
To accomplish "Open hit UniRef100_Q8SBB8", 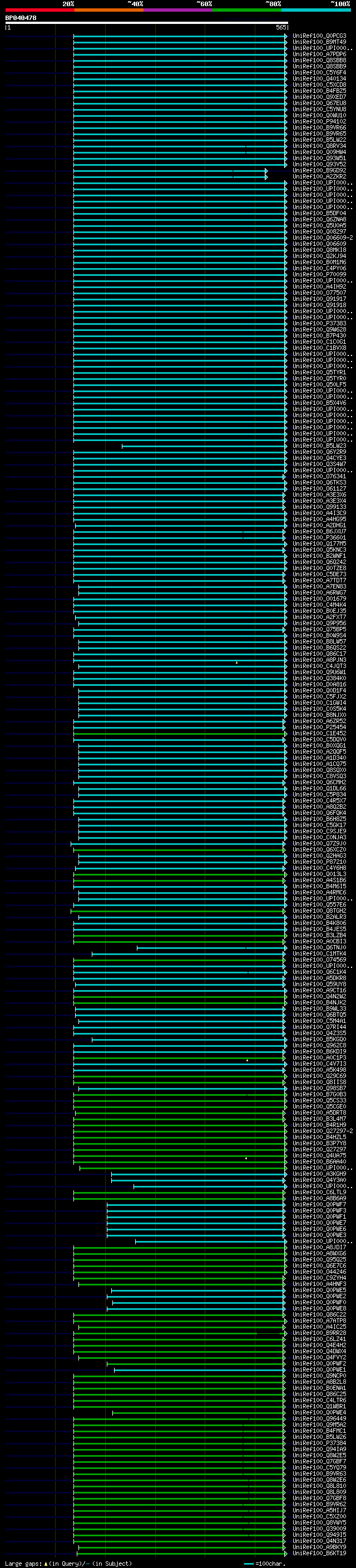I will (319, 60).
